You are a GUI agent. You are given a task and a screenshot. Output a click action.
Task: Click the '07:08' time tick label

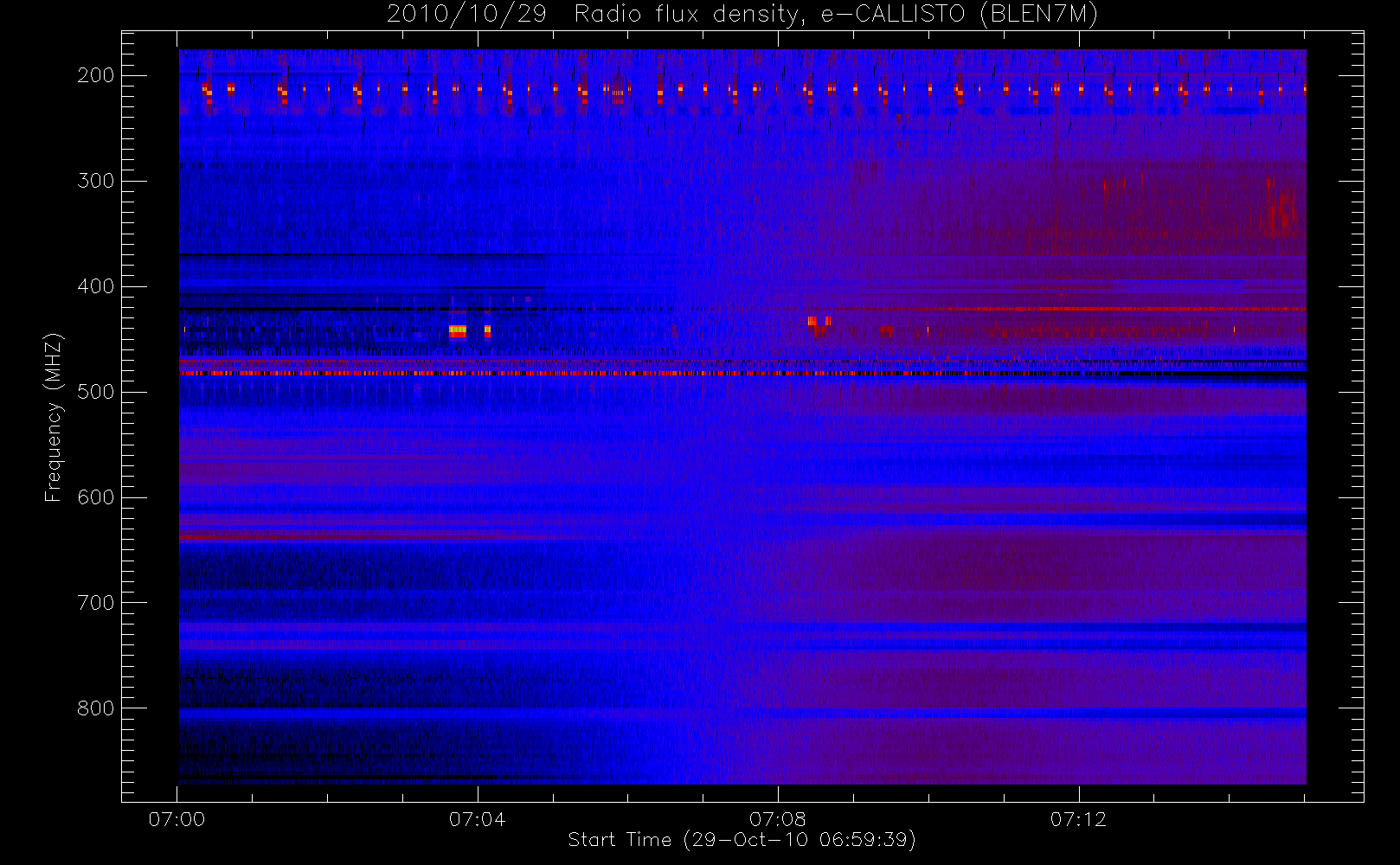pos(777,819)
